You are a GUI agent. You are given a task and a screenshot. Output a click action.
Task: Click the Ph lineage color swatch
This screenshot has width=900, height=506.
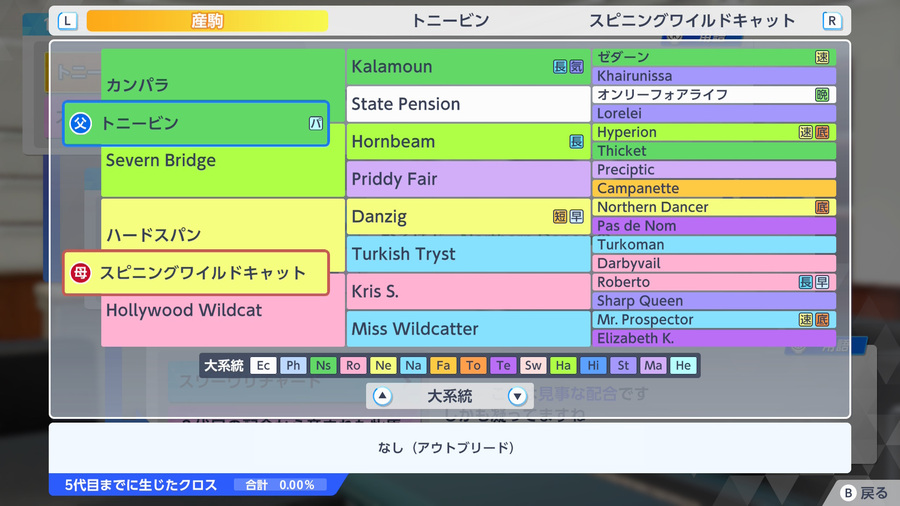[293, 365]
